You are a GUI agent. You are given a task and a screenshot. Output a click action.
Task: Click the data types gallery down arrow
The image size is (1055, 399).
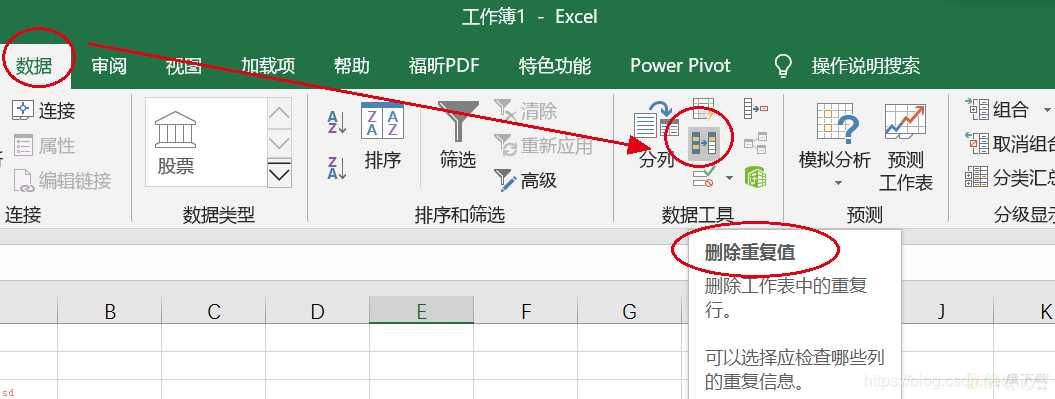click(x=279, y=143)
